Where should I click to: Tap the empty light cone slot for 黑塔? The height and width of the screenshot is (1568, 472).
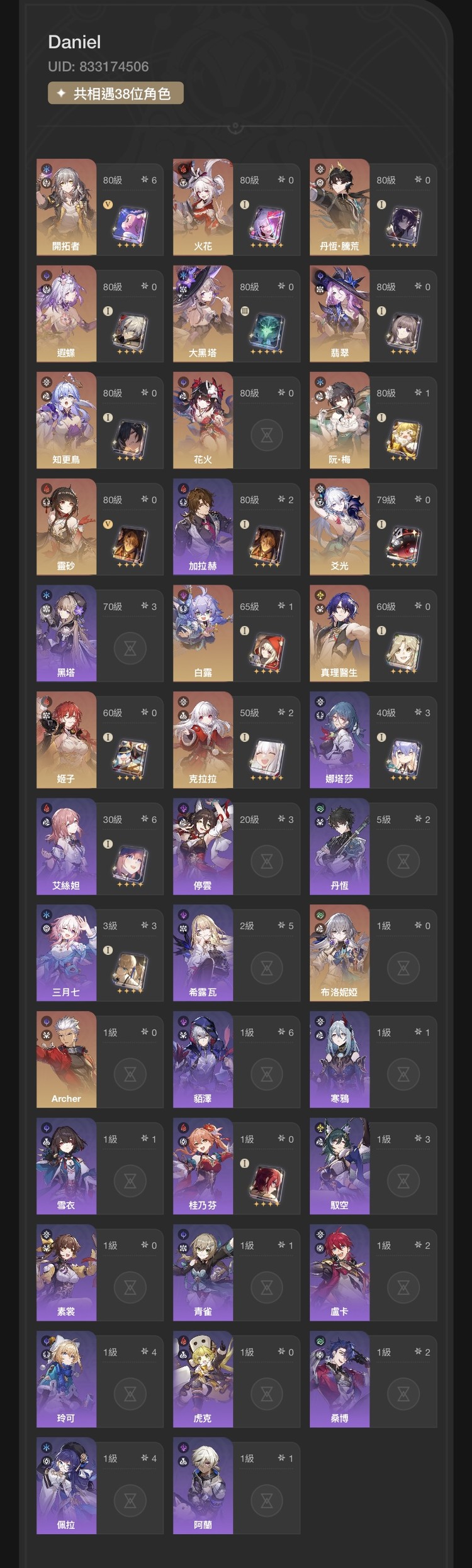[x=130, y=648]
